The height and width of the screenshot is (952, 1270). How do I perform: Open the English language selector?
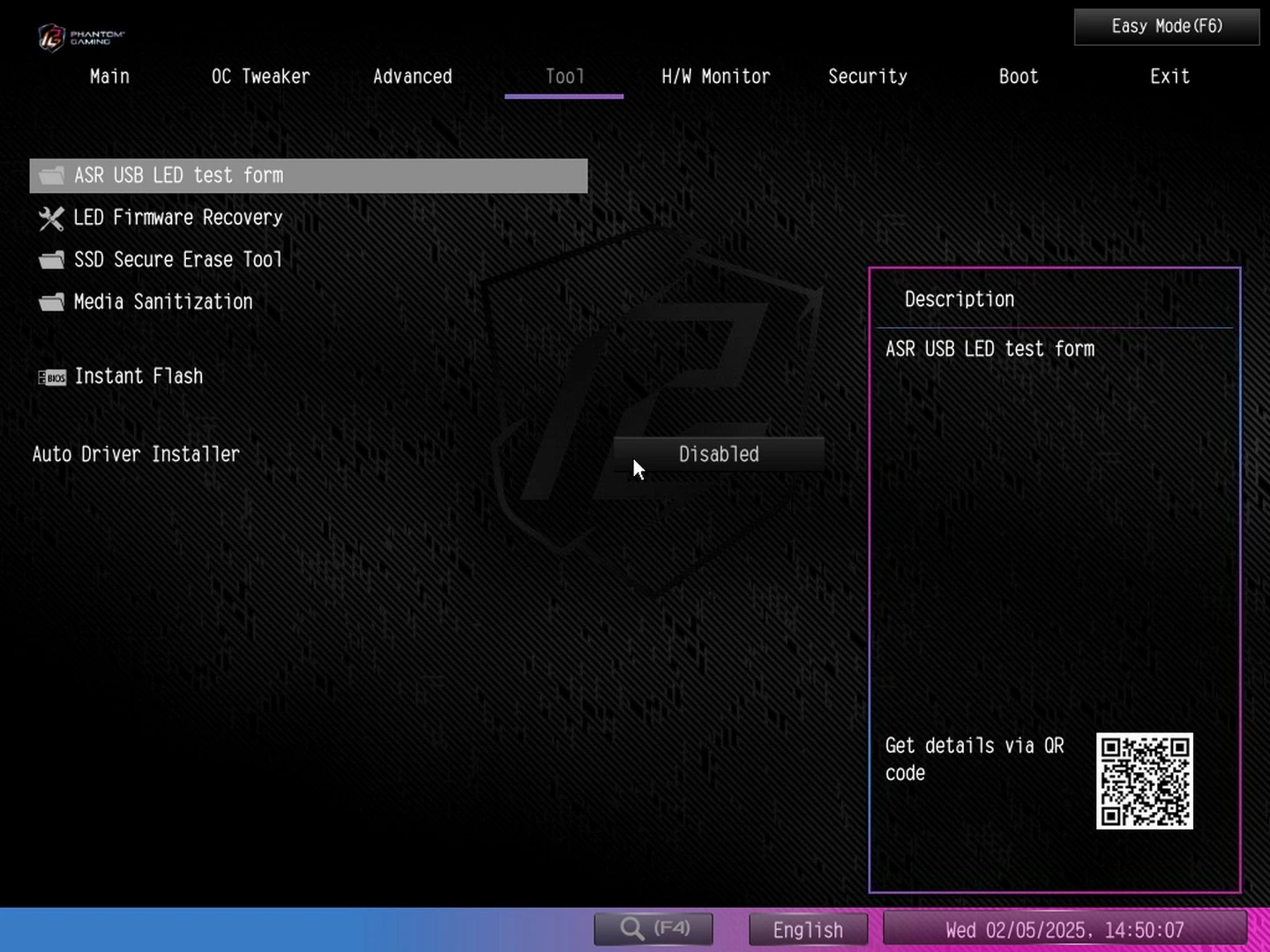pyautogui.click(x=808, y=930)
